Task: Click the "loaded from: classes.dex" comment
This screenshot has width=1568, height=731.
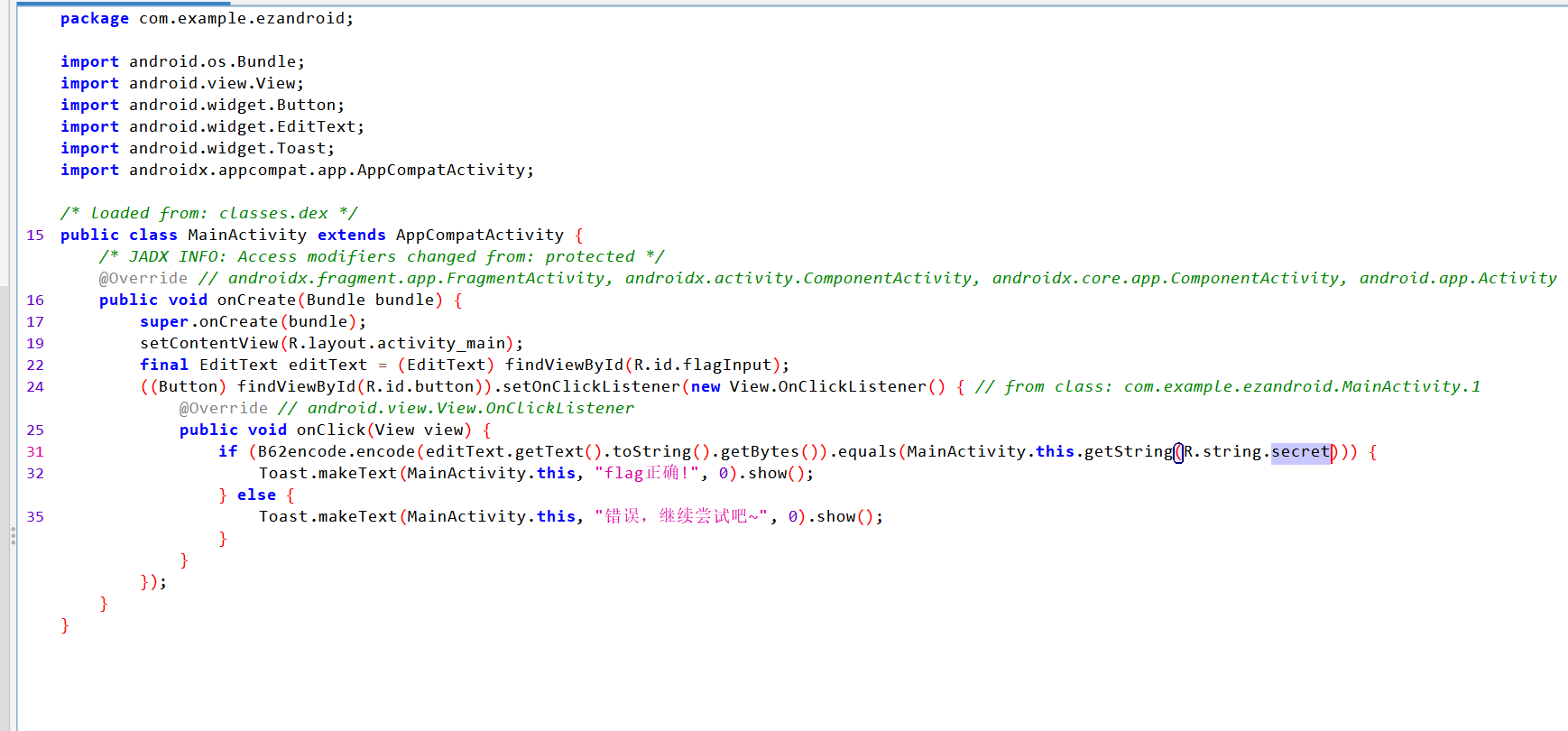Action: point(208,213)
